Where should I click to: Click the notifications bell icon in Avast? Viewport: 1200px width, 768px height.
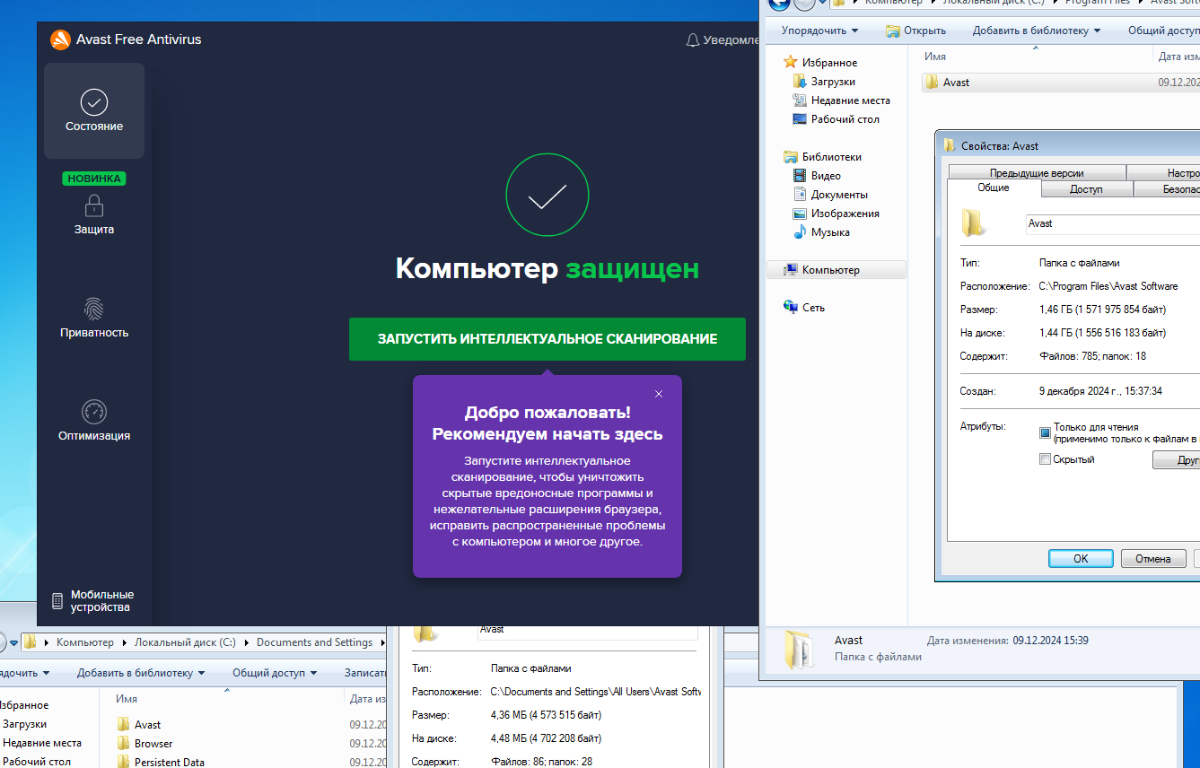pos(692,40)
